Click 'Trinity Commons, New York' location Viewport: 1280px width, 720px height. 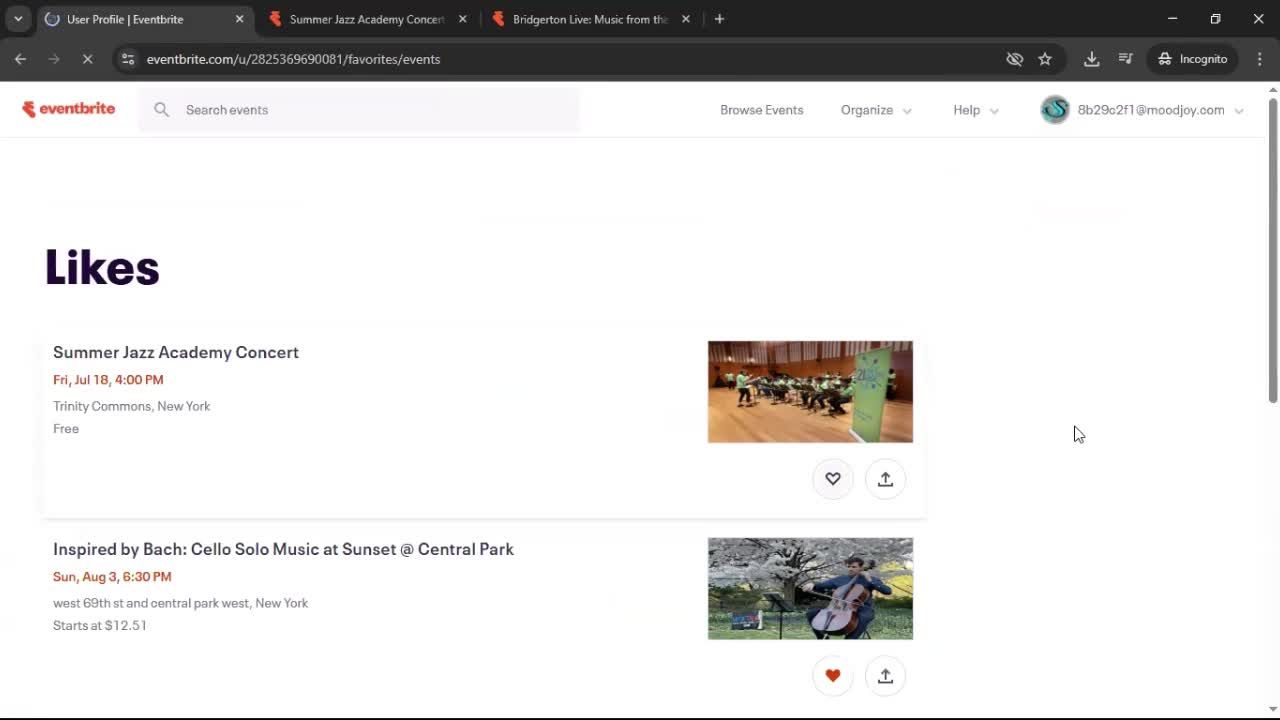pos(132,406)
